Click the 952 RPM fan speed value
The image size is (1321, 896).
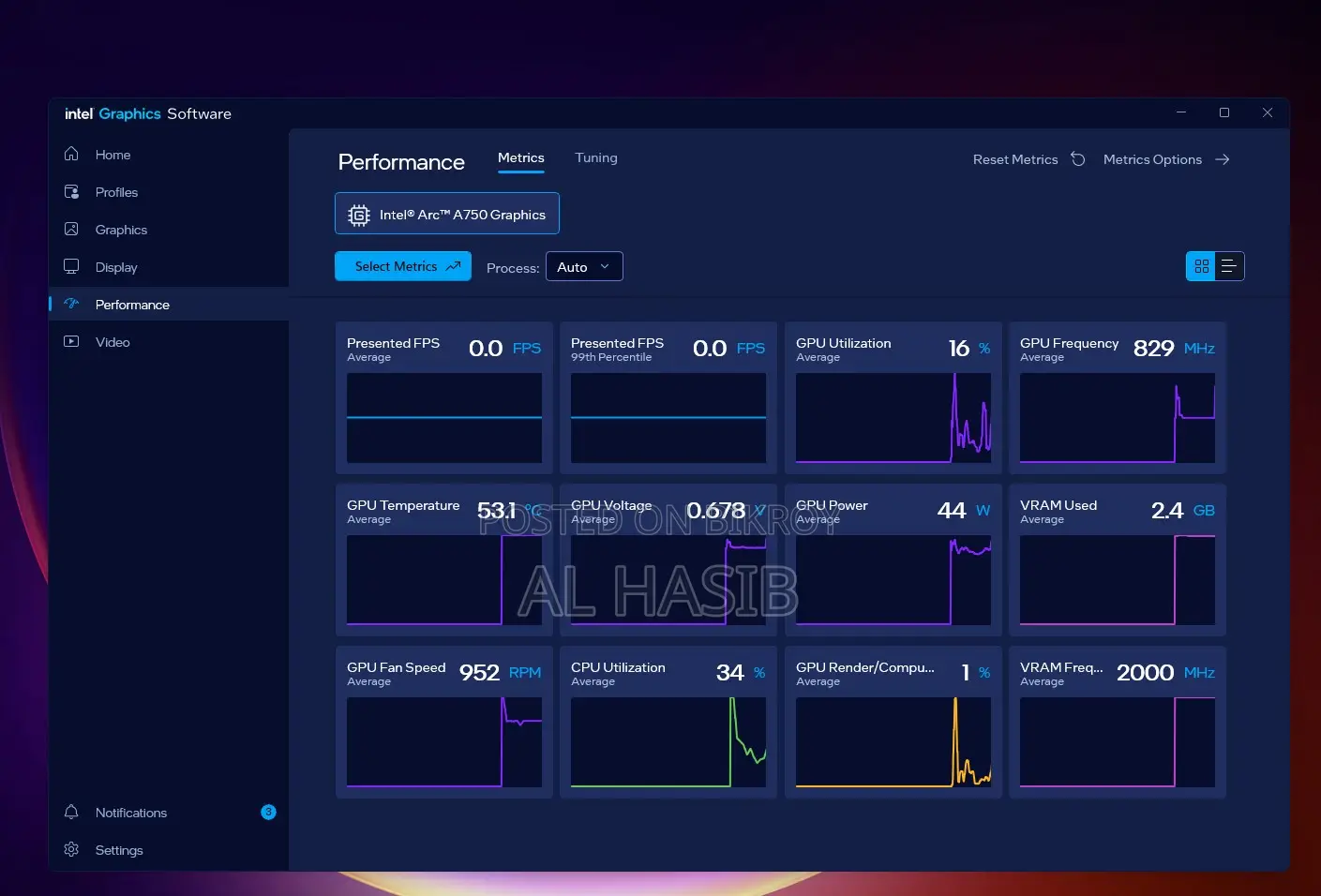click(x=500, y=673)
